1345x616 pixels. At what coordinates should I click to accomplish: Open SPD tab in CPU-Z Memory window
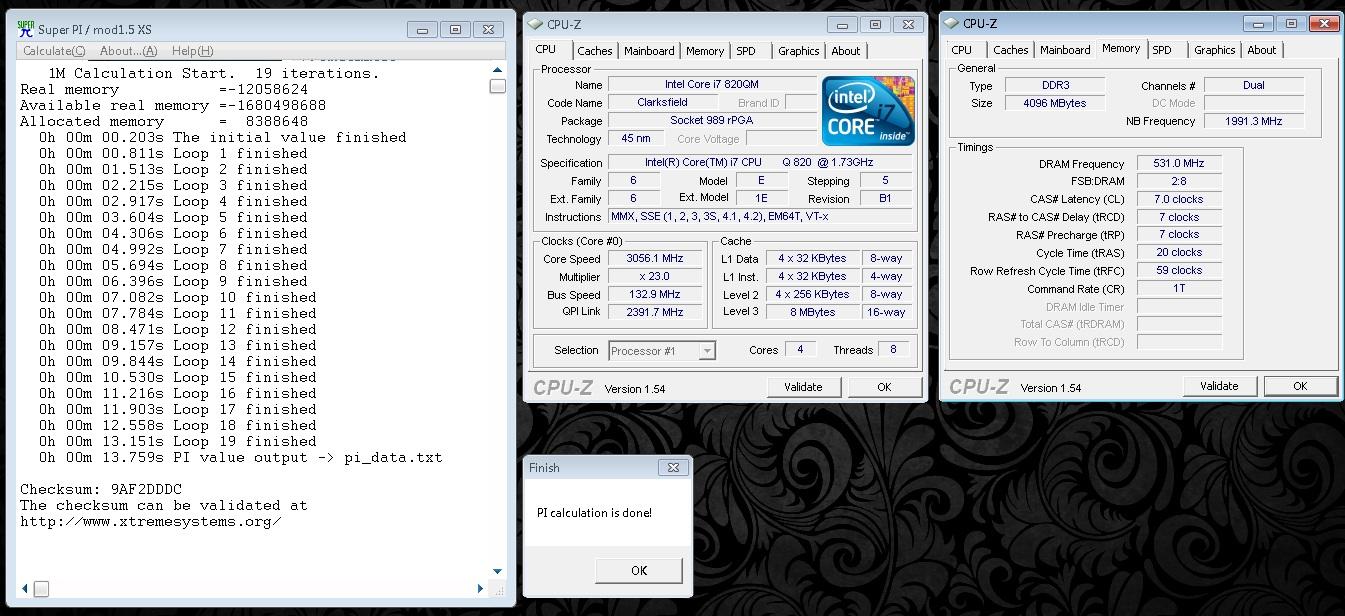pyautogui.click(x=1162, y=50)
